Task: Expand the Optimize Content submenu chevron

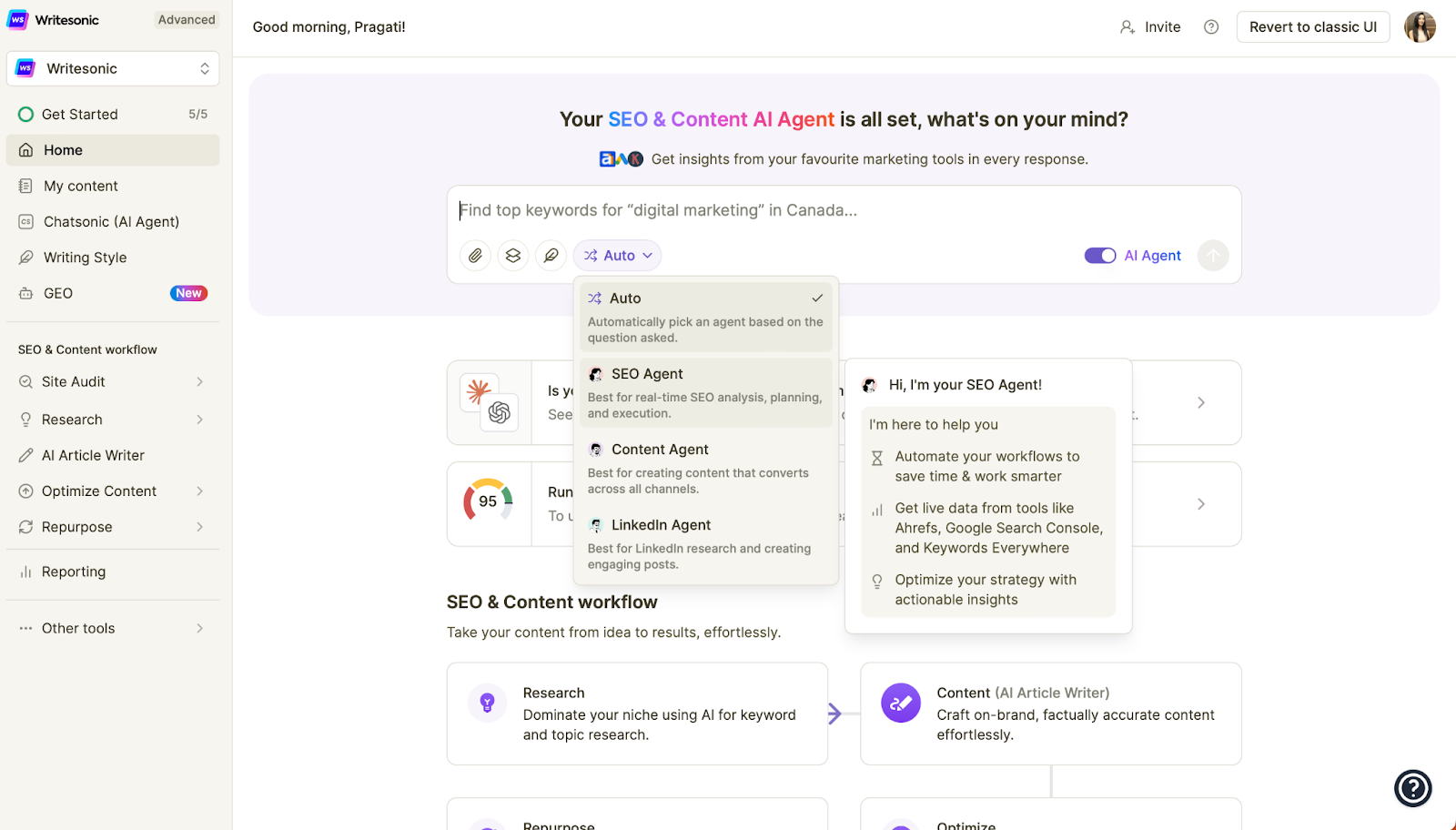Action: [200, 491]
